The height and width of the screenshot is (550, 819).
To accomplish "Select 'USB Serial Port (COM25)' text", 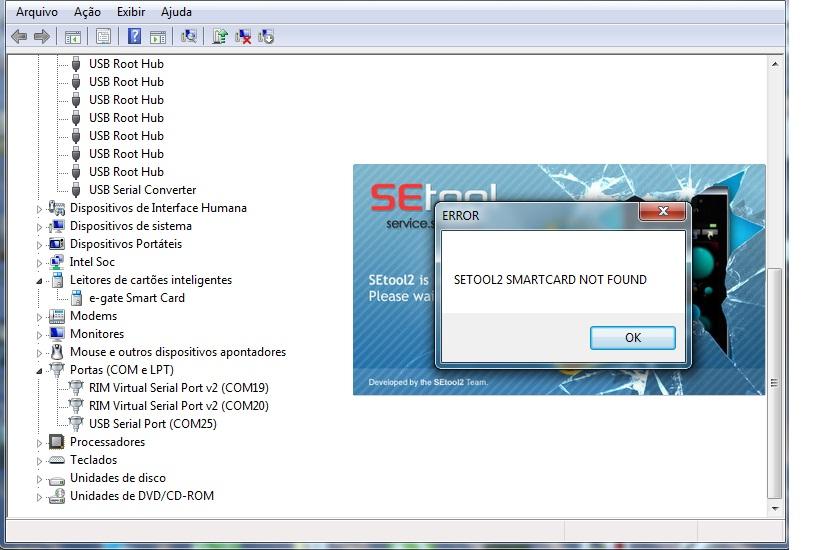I will tap(153, 424).
